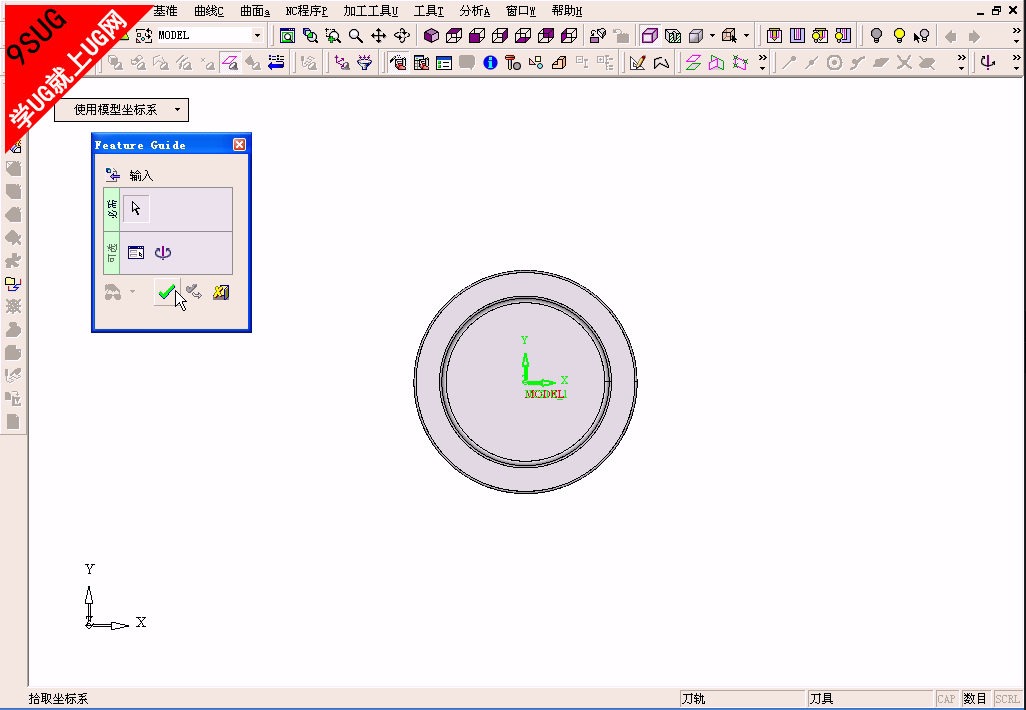The height and width of the screenshot is (710, 1026).
Task: Click the model tree list icon
Action: (444, 63)
